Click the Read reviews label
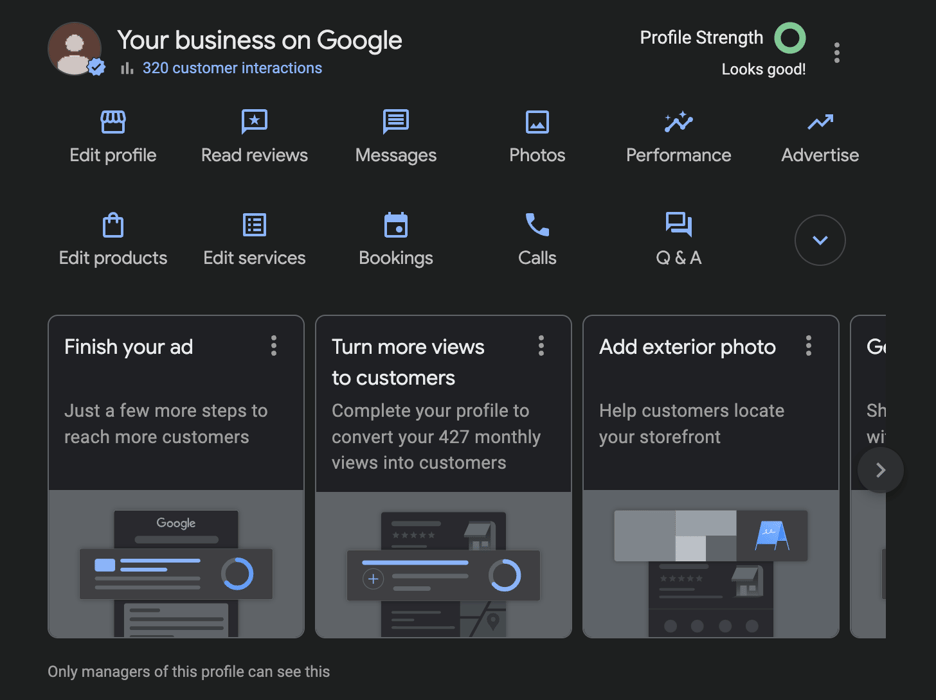The height and width of the screenshot is (700, 936). tap(254, 155)
